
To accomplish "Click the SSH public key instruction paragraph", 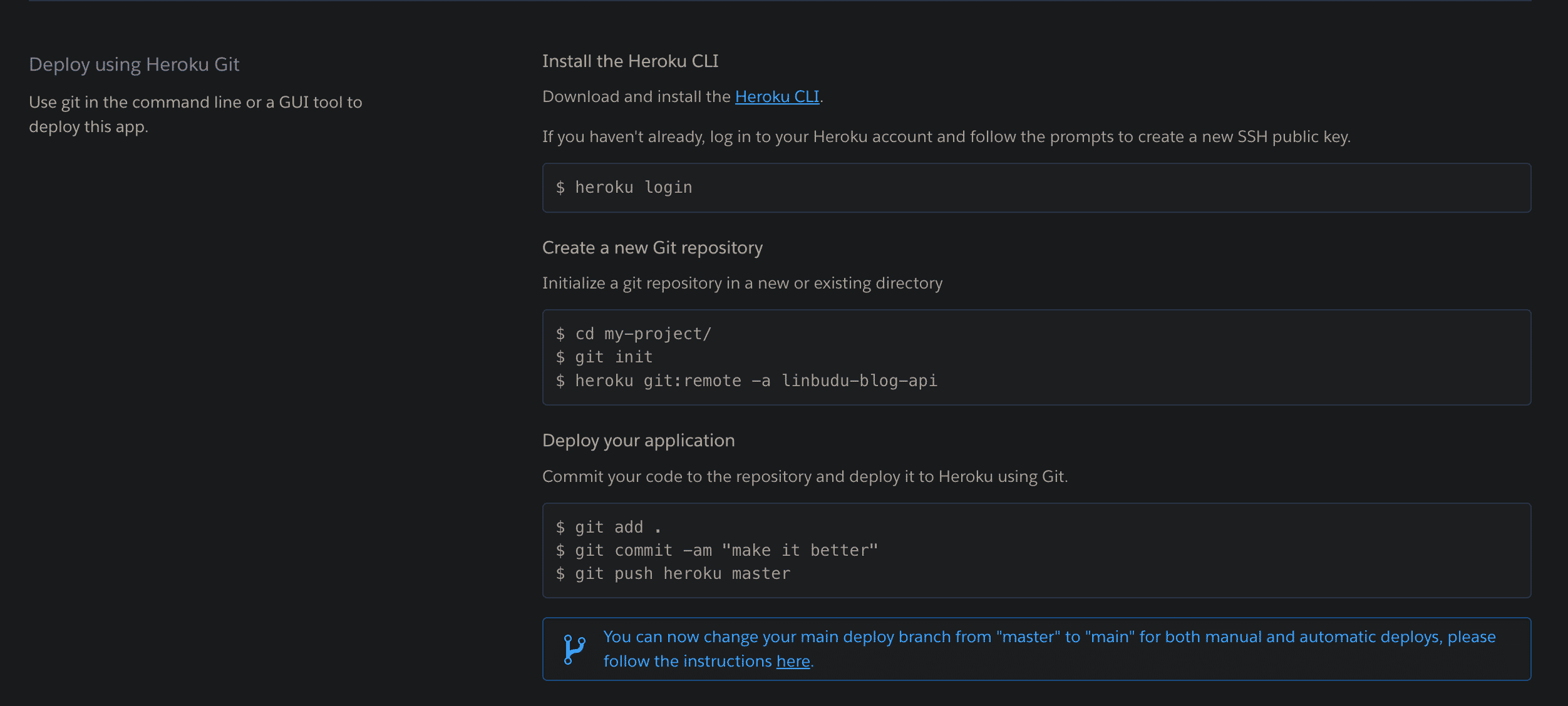I will [x=946, y=137].
